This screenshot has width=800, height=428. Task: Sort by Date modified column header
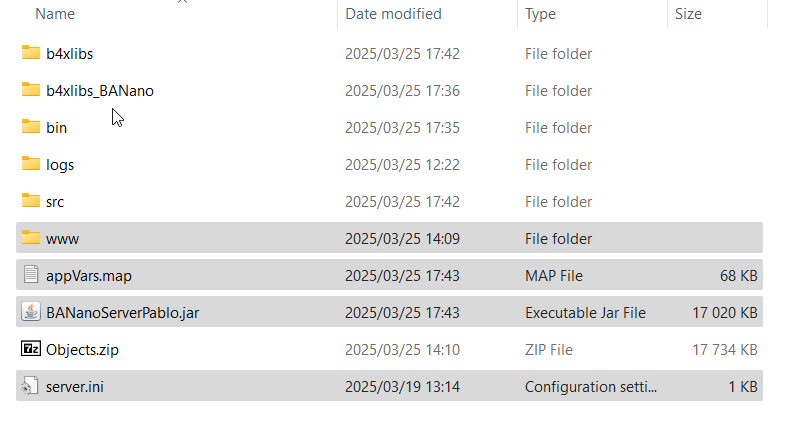pos(393,14)
